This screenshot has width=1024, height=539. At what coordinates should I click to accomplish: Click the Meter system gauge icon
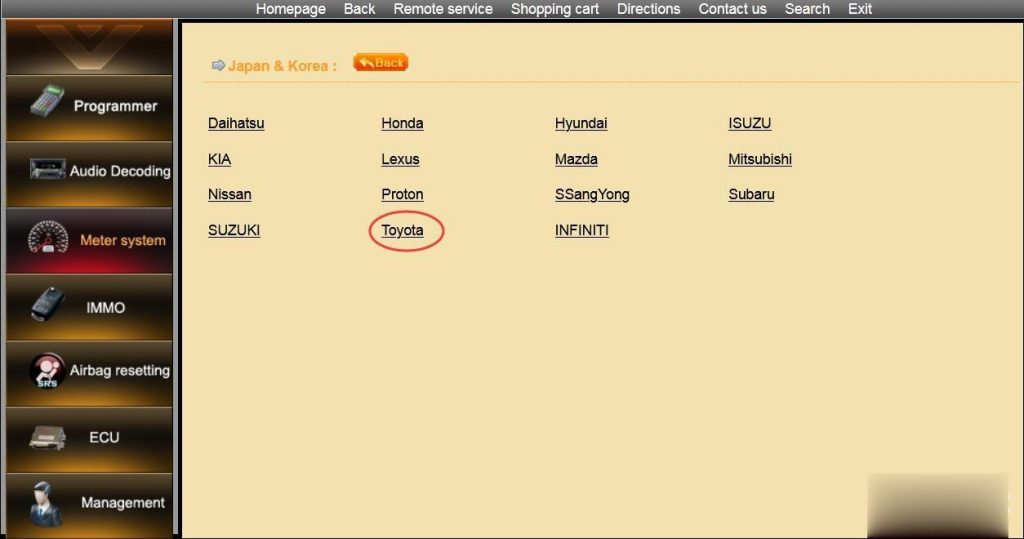tap(48, 237)
